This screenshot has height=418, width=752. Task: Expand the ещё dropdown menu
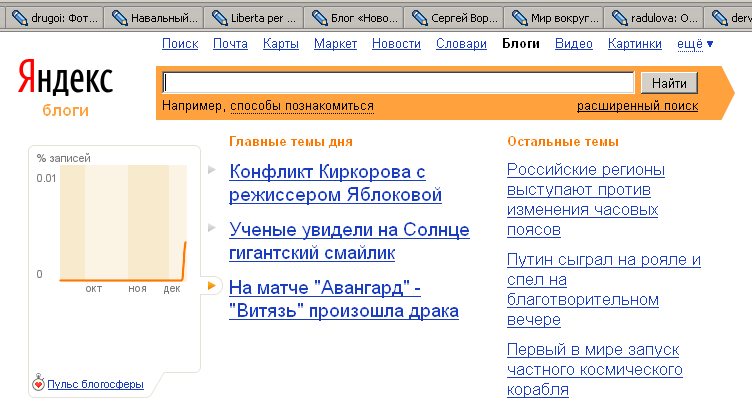pyautogui.click(x=695, y=44)
